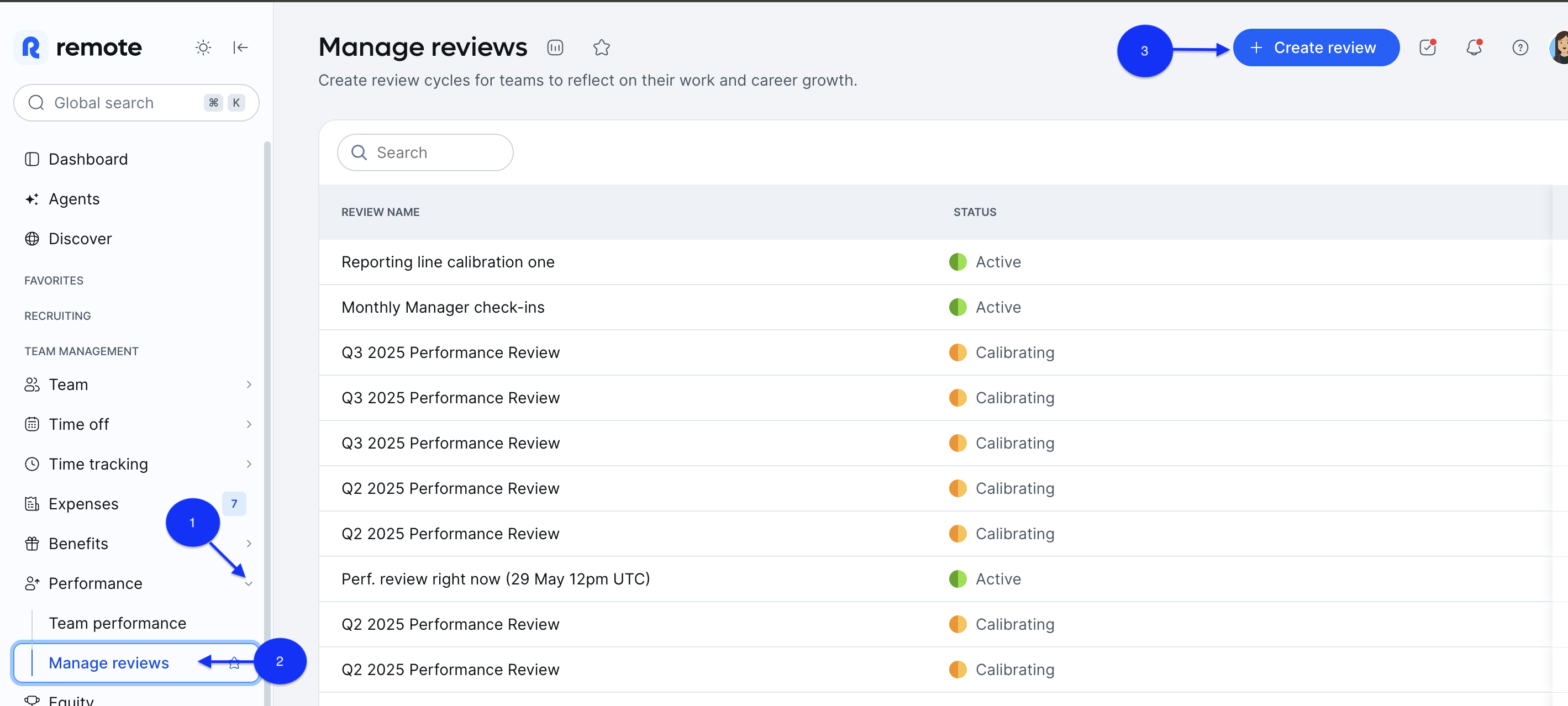The image size is (1568, 706).
Task: Expand the Team submenu chevron
Action: (248, 384)
